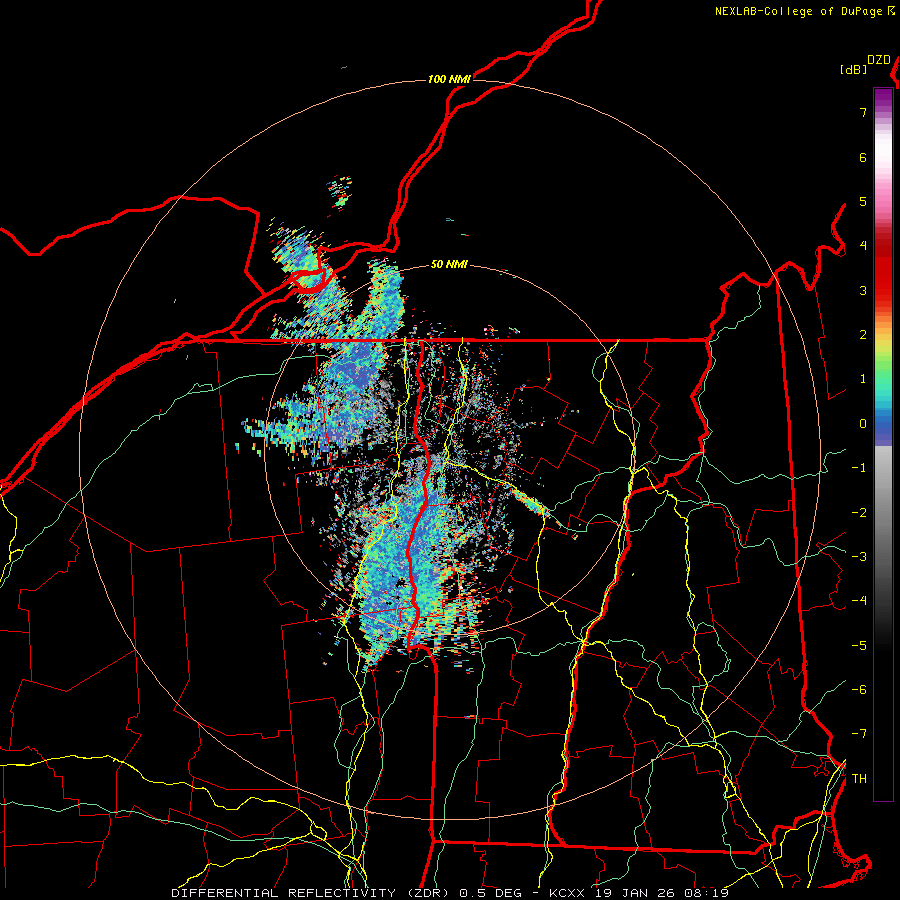This screenshot has height=900, width=900.
Task: Click the 5 dB tick label on scale
Action: (863, 201)
